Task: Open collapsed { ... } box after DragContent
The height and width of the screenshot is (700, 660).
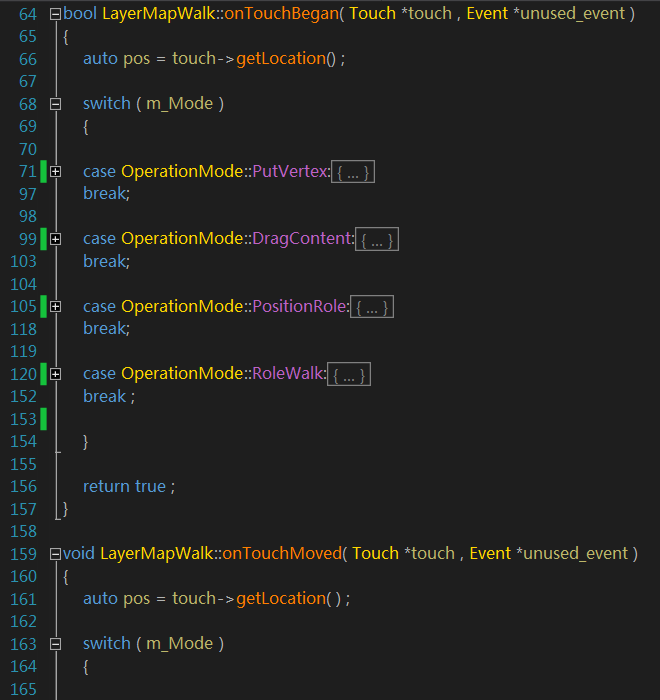Action: pyautogui.click(x=377, y=239)
